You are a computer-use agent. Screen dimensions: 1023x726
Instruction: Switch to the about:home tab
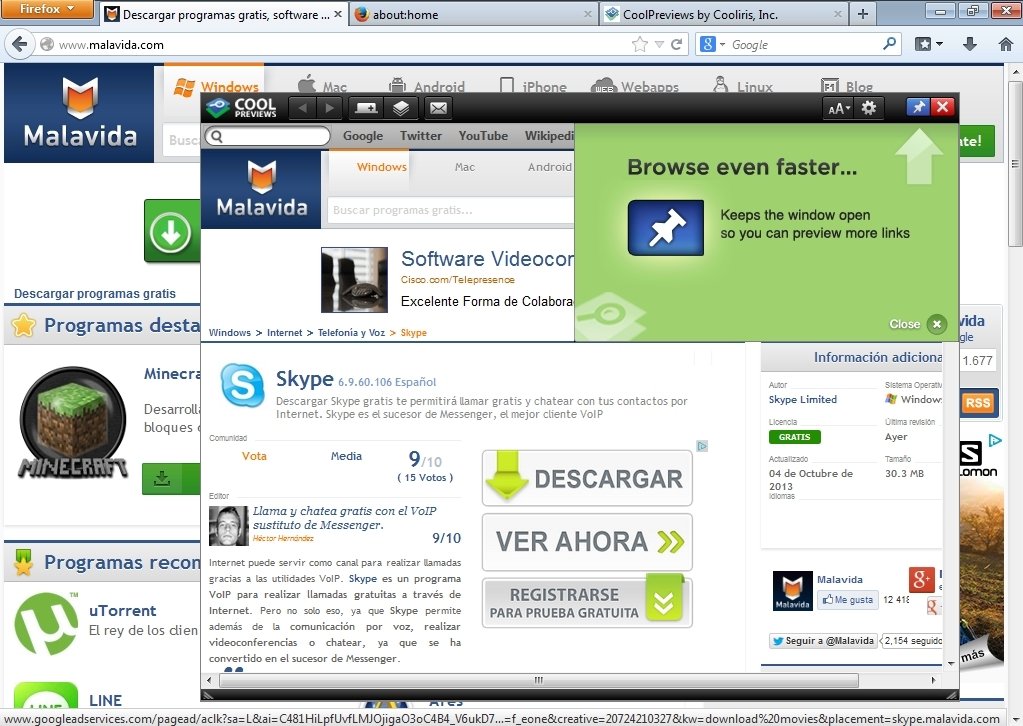click(x=473, y=14)
